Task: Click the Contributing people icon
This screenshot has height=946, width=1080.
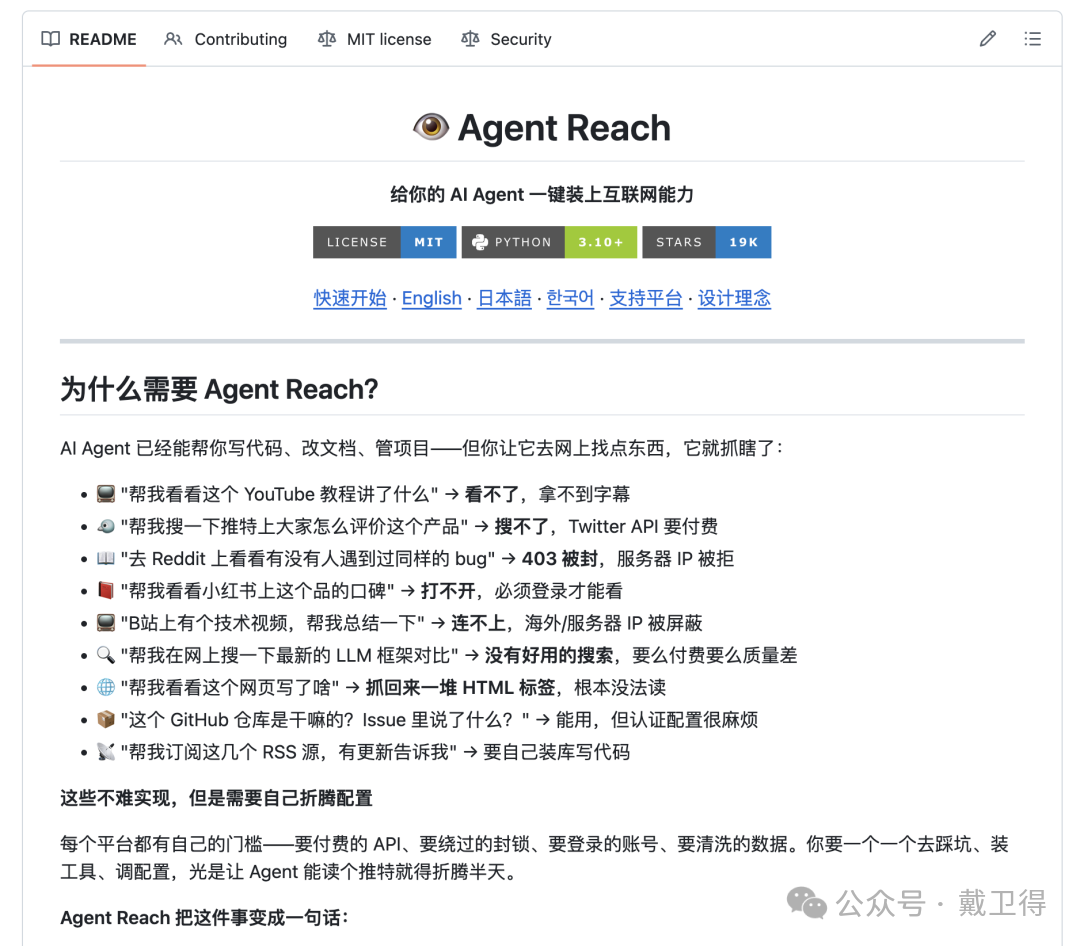Action: click(173, 39)
